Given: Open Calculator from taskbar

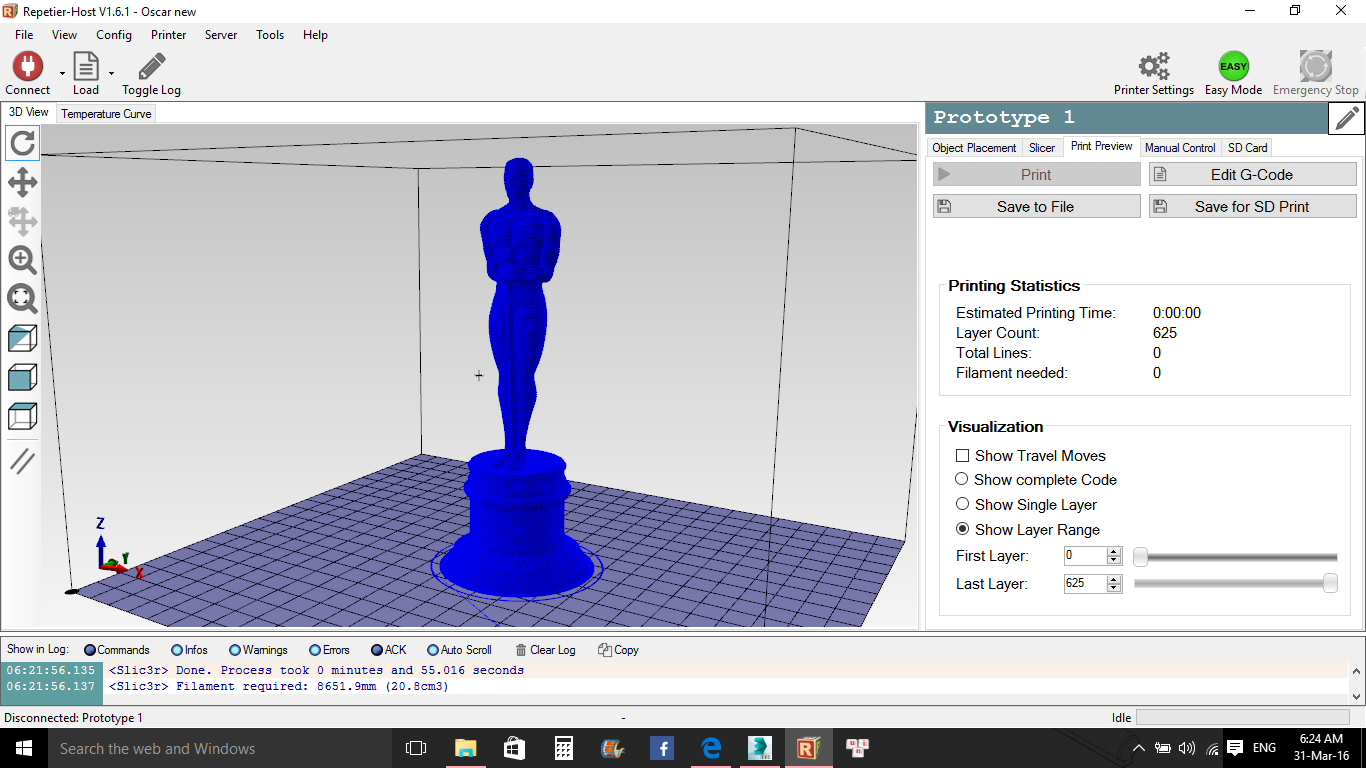Looking at the screenshot, I should pyautogui.click(x=563, y=748).
